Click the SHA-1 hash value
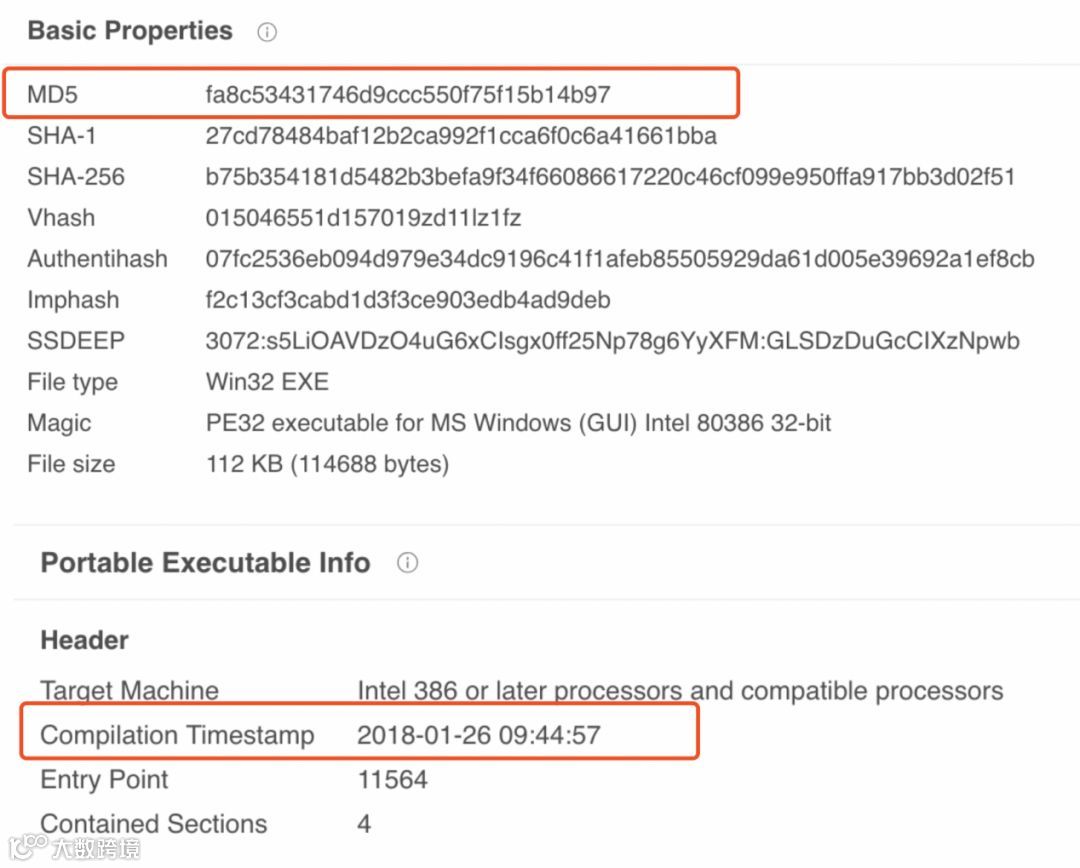Viewport: 1080px width, 868px height. point(461,136)
